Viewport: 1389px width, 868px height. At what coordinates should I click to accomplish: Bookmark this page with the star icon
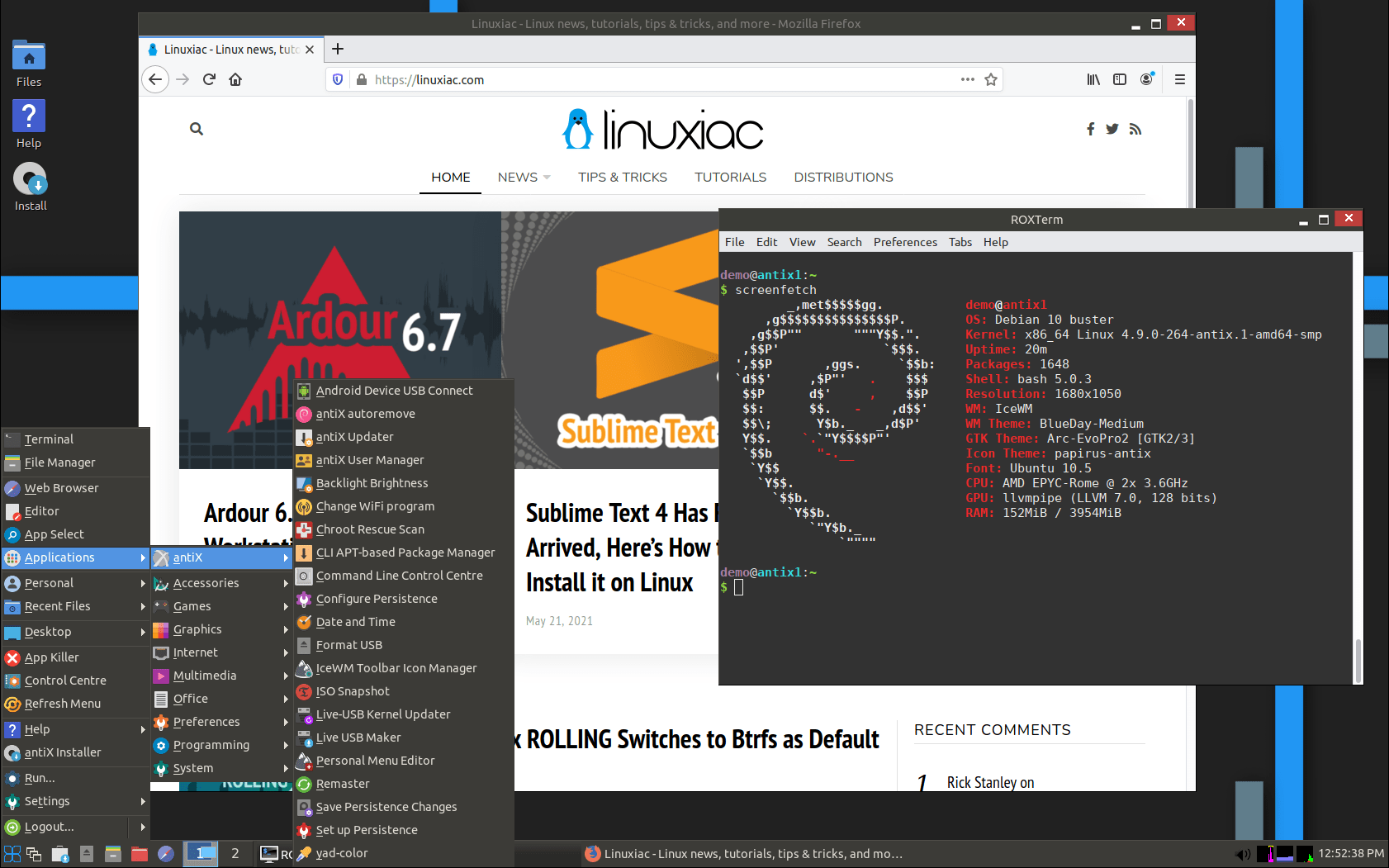click(x=991, y=79)
